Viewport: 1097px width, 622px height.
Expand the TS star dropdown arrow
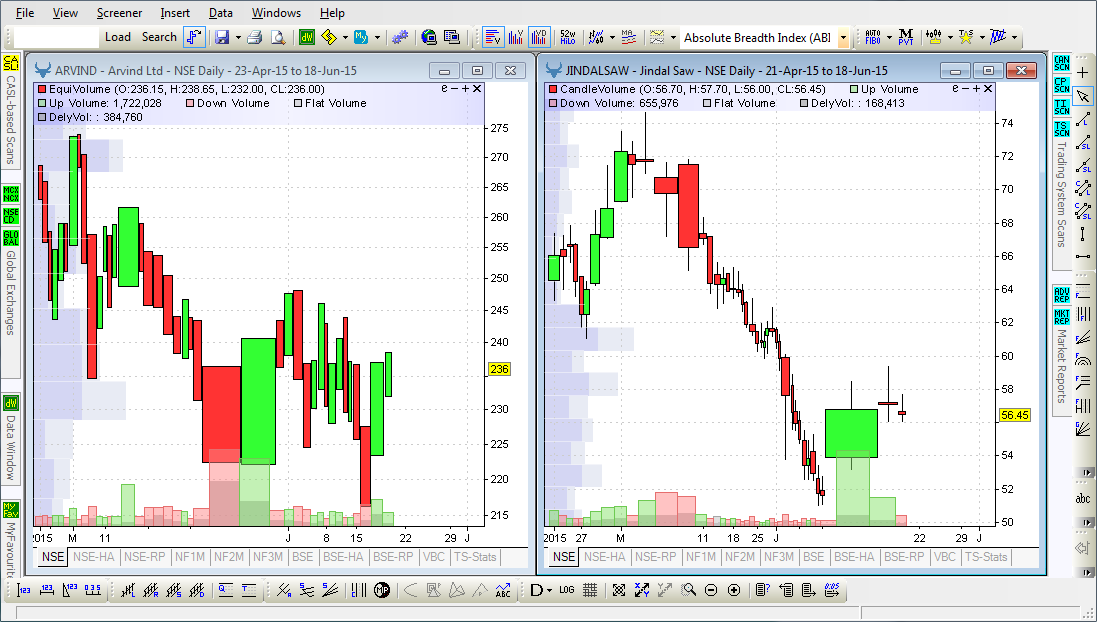[982, 38]
